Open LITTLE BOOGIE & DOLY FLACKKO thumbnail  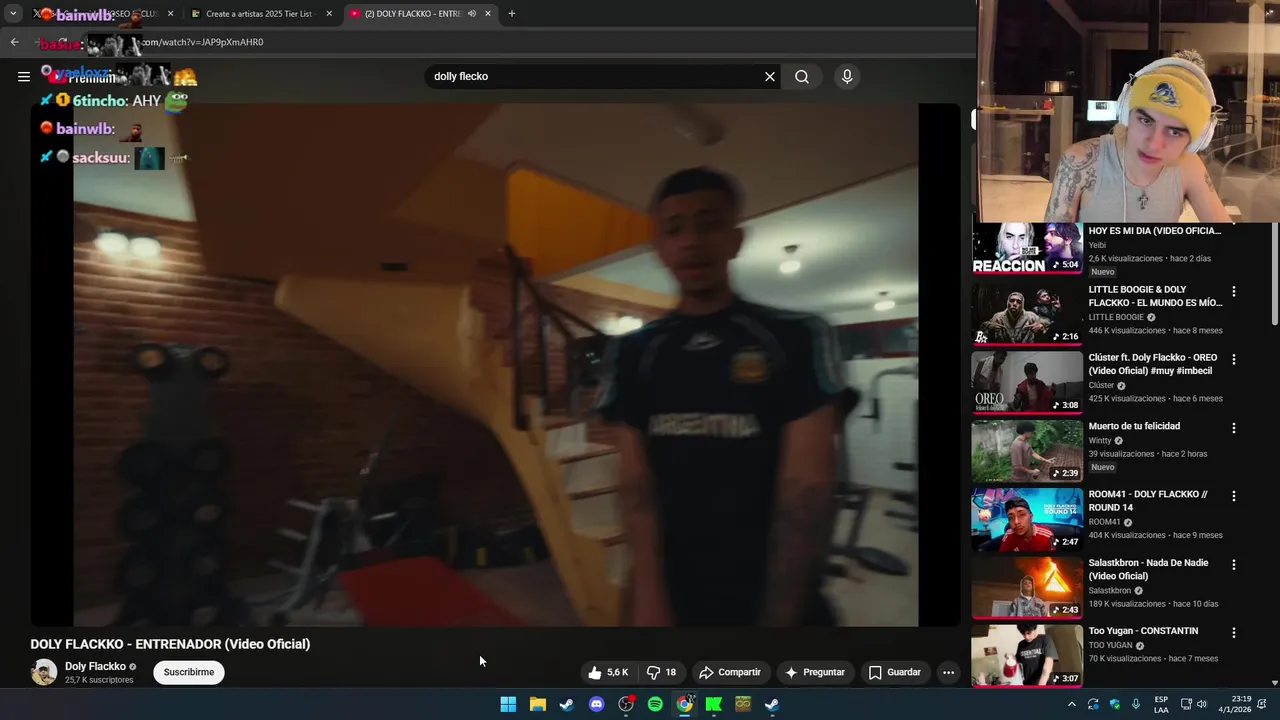pos(1027,315)
